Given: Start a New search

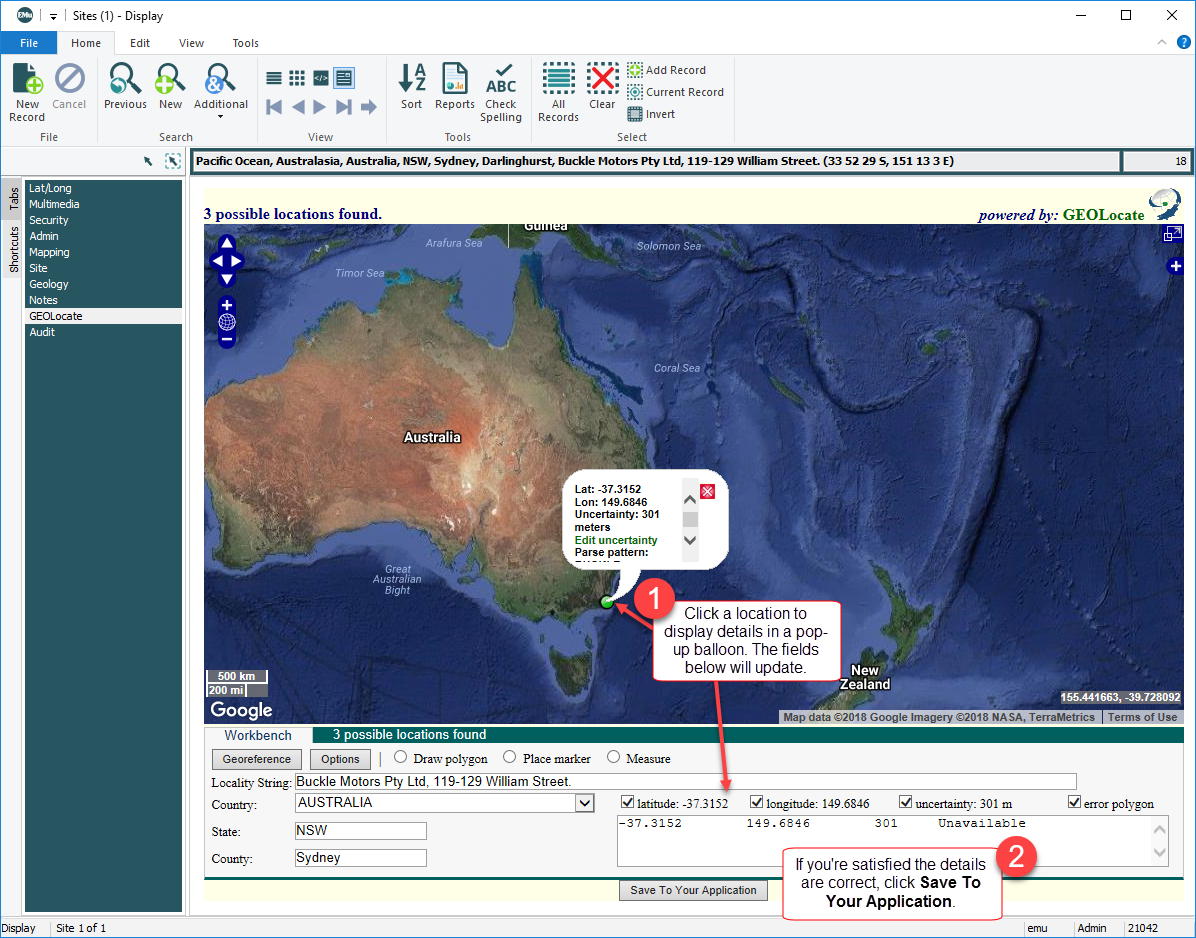Looking at the screenshot, I should click(x=171, y=87).
